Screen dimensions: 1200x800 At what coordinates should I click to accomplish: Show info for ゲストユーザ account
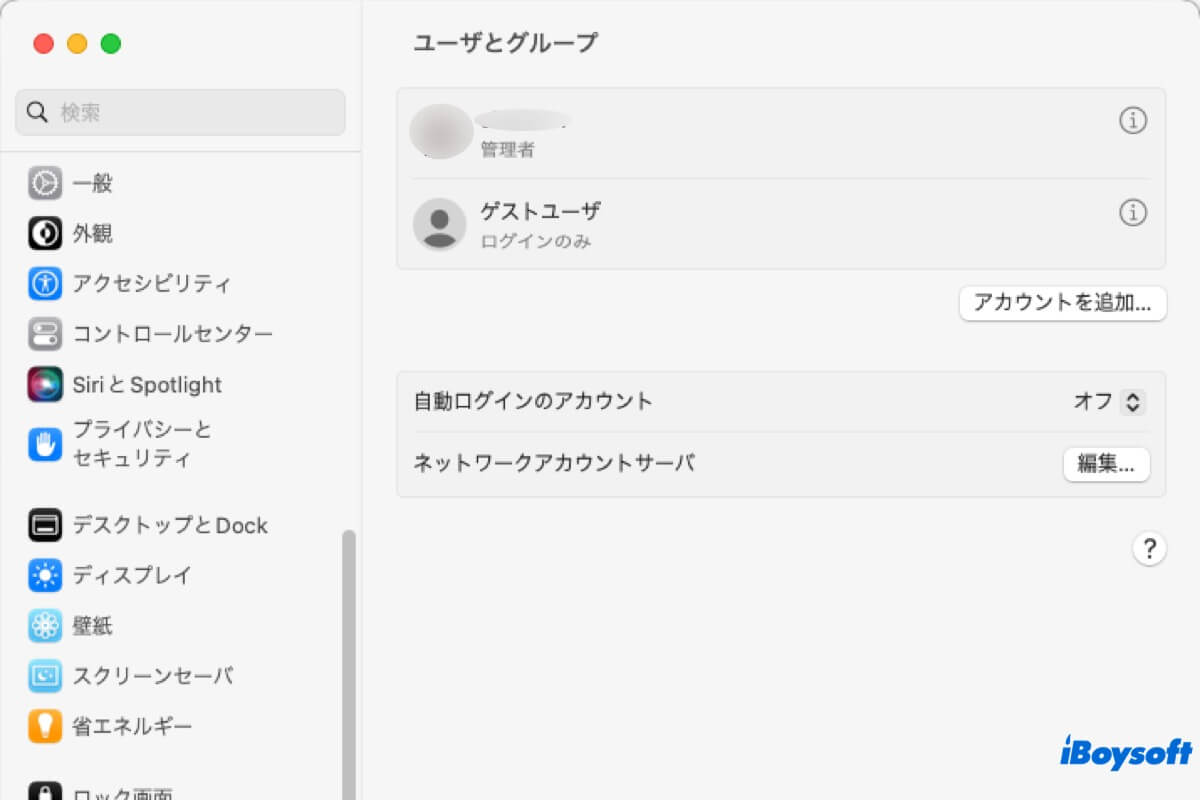coord(1133,213)
